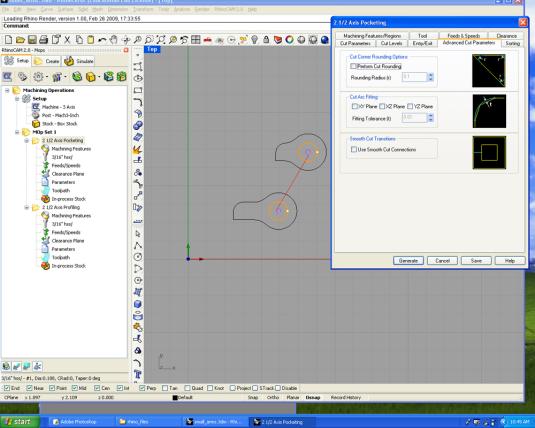535x428 pixels.
Task: Collapse the 2 1/2 Axis Pocketing node
Action: point(27,141)
